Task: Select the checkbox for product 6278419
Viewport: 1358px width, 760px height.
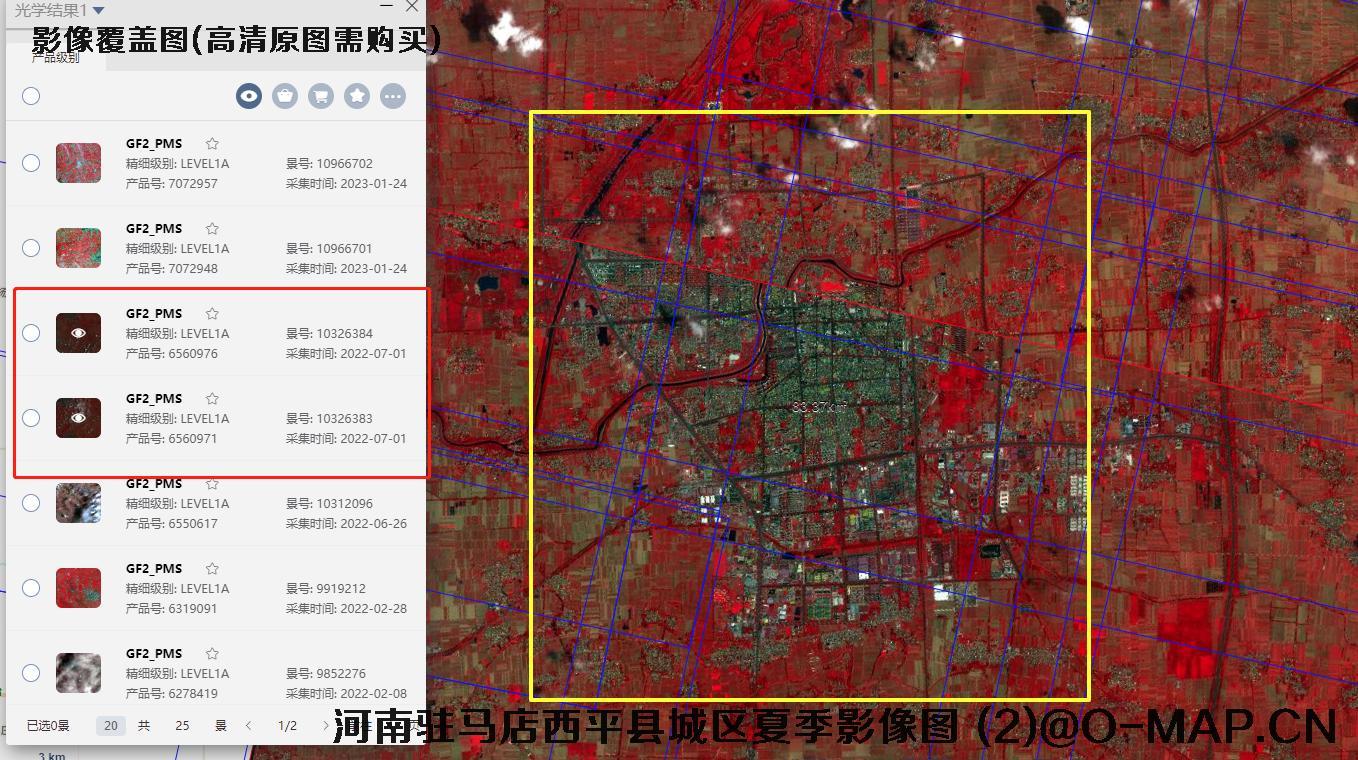Action: [x=31, y=673]
